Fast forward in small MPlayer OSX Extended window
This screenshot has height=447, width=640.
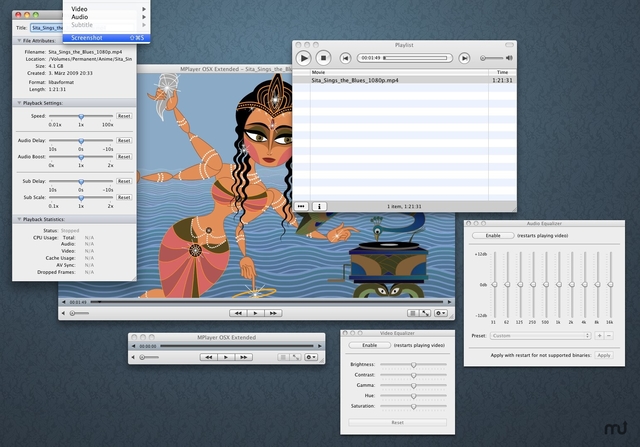coord(244,357)
